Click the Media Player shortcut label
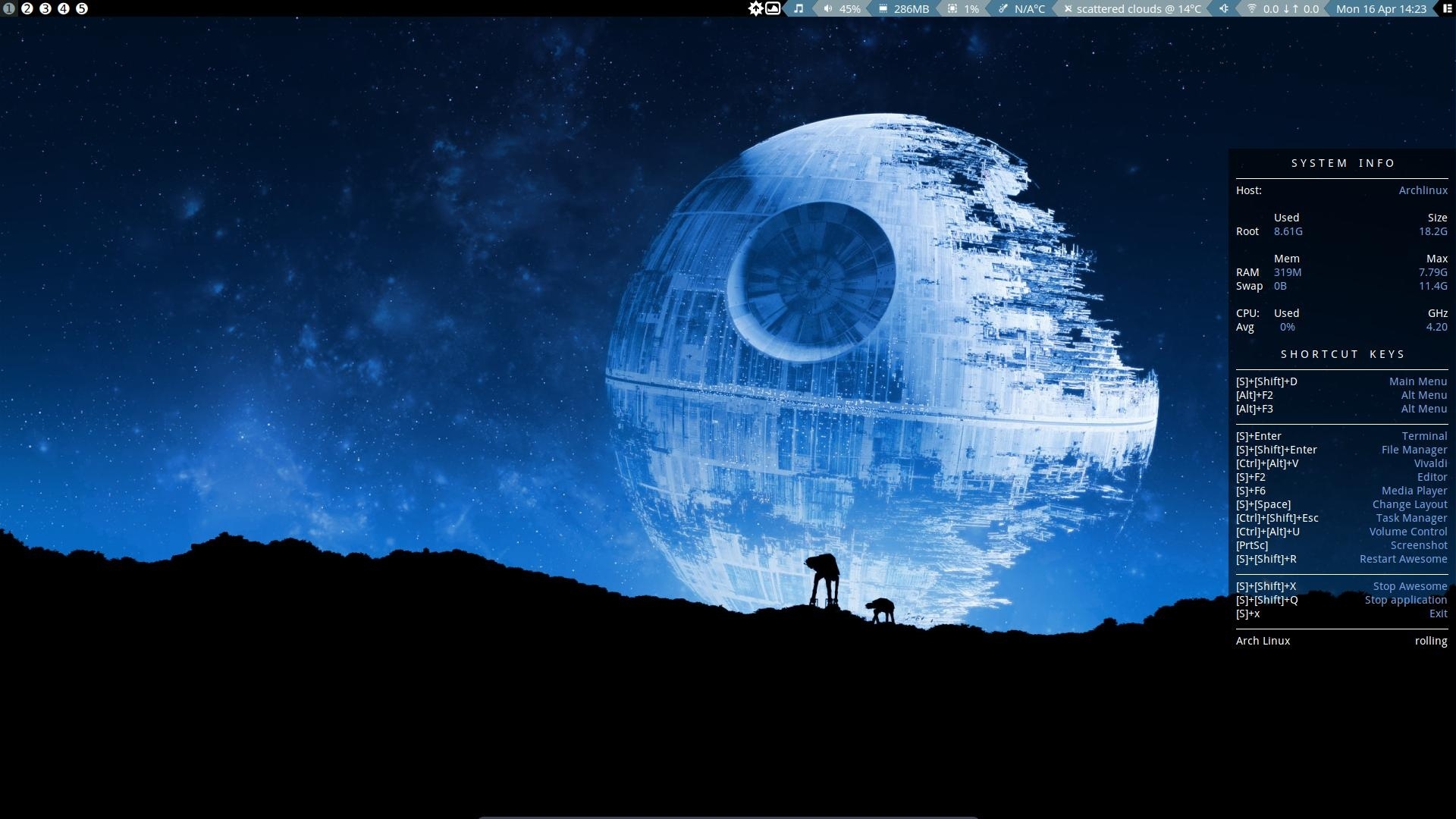 point(1414,491)
